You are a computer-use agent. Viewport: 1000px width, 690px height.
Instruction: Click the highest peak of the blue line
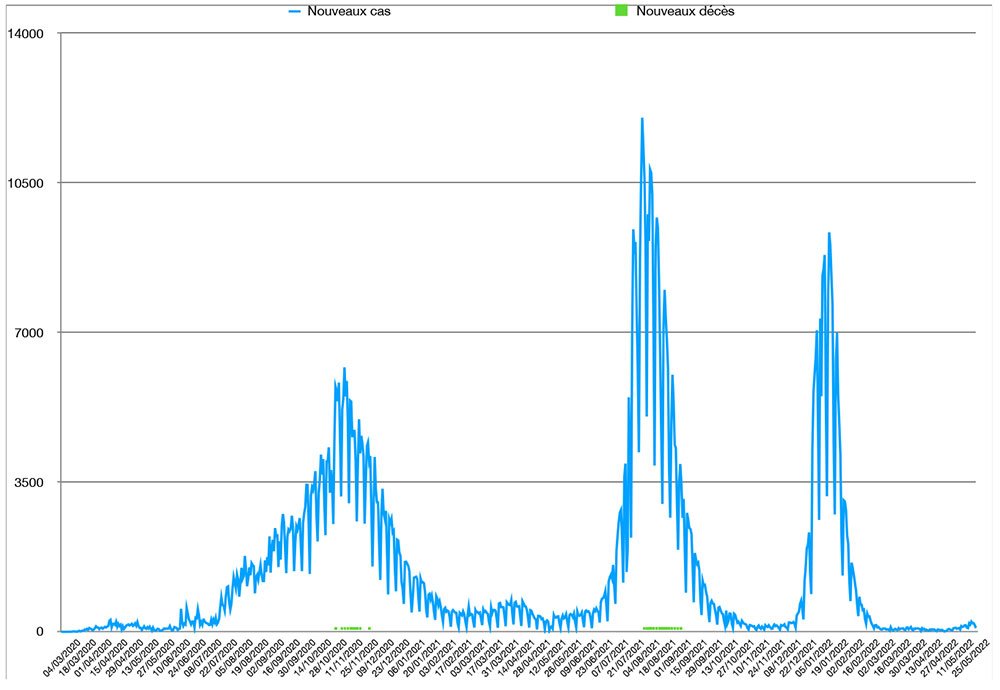pyautogui.click(x=642, y=119)
